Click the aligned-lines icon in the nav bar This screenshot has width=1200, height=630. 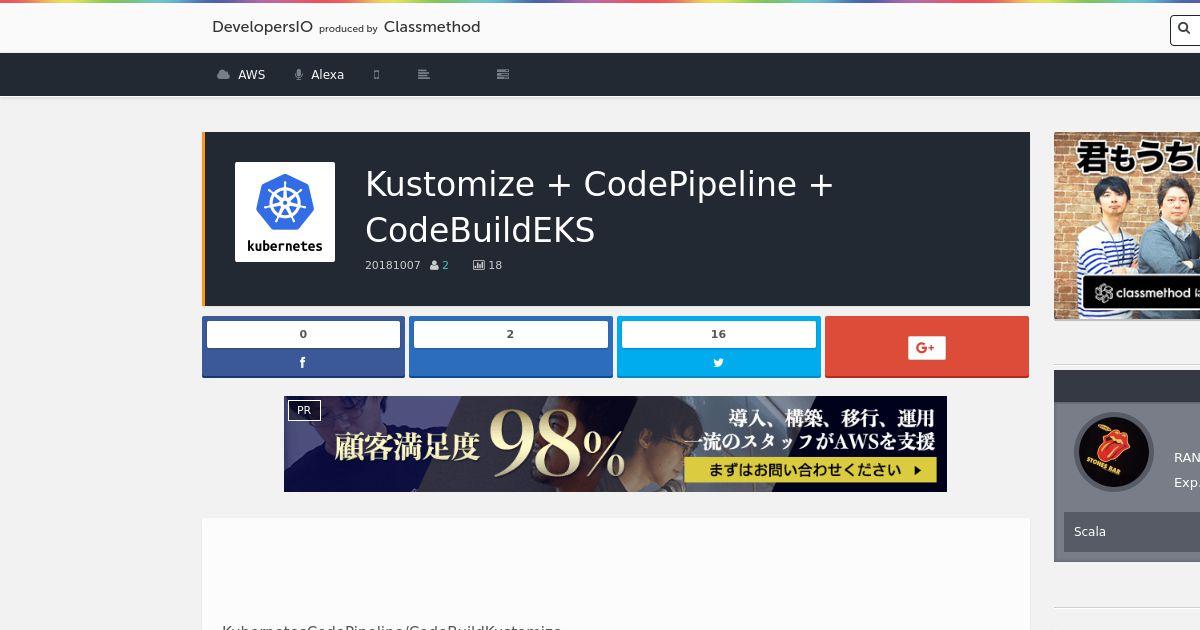pos(424,75)
